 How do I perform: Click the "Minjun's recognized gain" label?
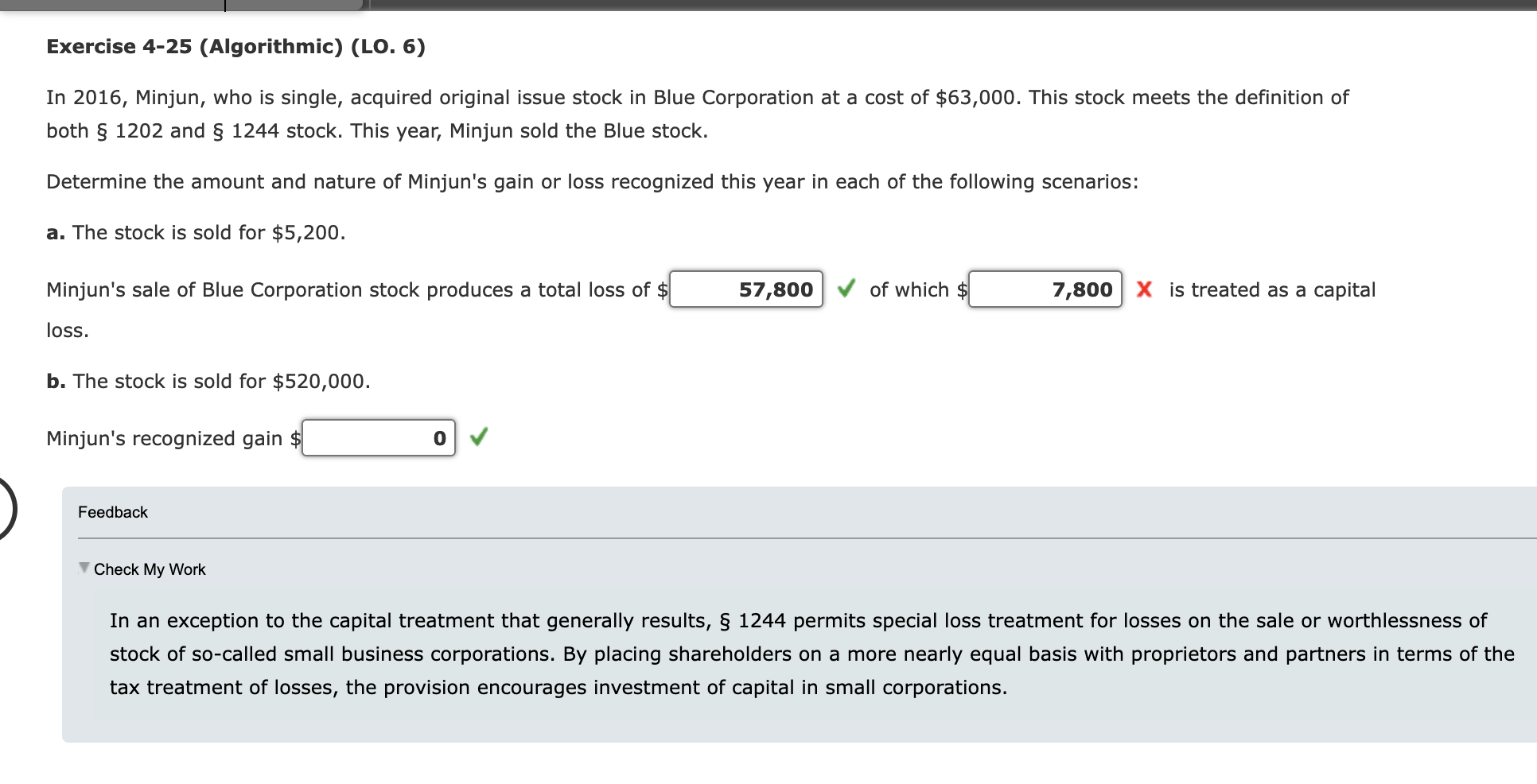pyautogui.click(x=164, y=439)
